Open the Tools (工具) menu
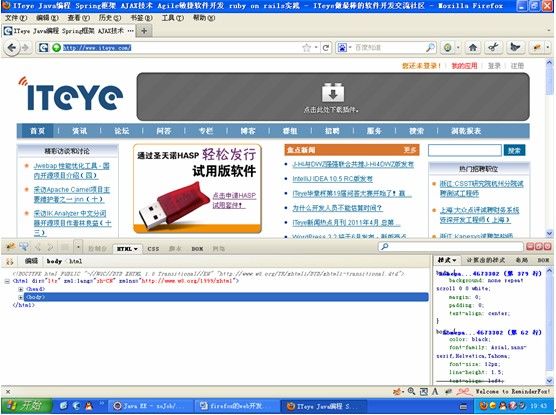The width and height of the screenshot is (556, 415). click(173, 18)
